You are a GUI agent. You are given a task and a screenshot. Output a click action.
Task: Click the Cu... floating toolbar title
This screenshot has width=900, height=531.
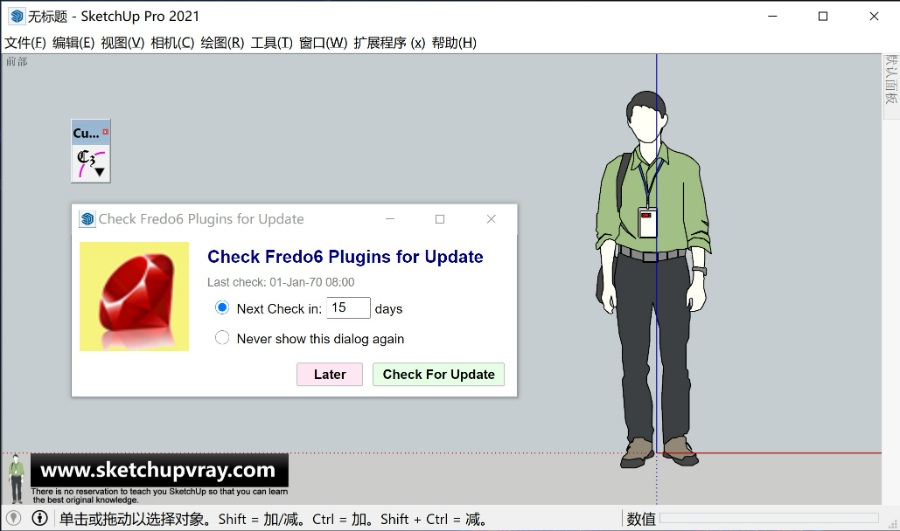click(x=86, y=133)
